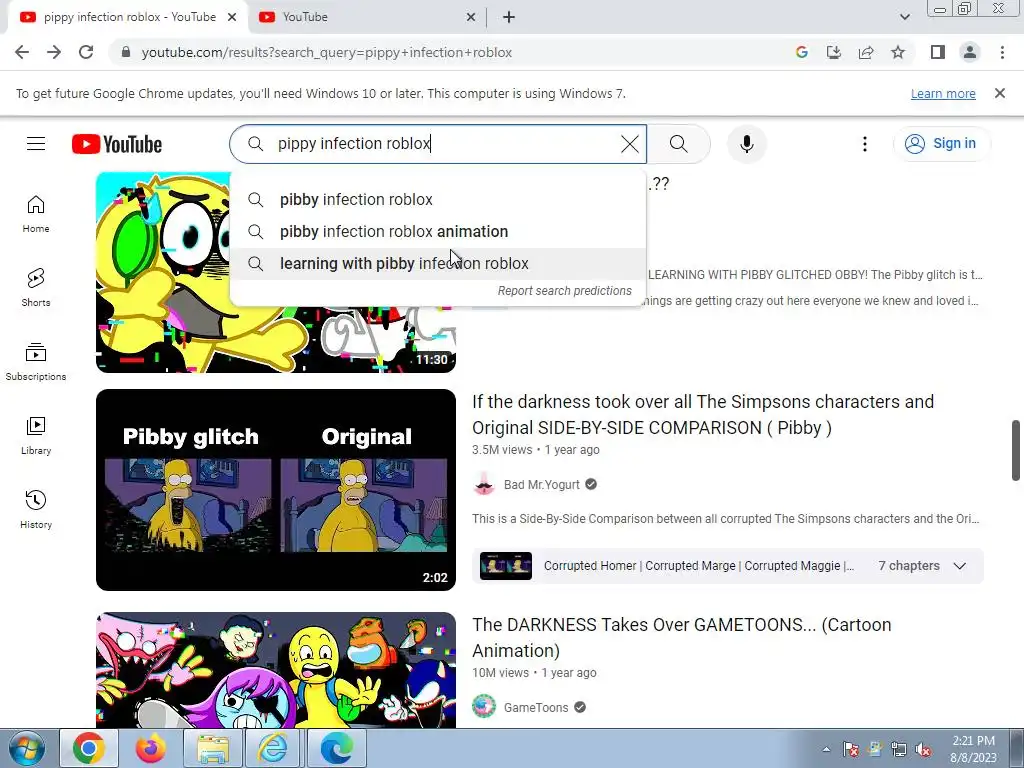Click the page vertical scrollbar thumb

point(1016,451)
